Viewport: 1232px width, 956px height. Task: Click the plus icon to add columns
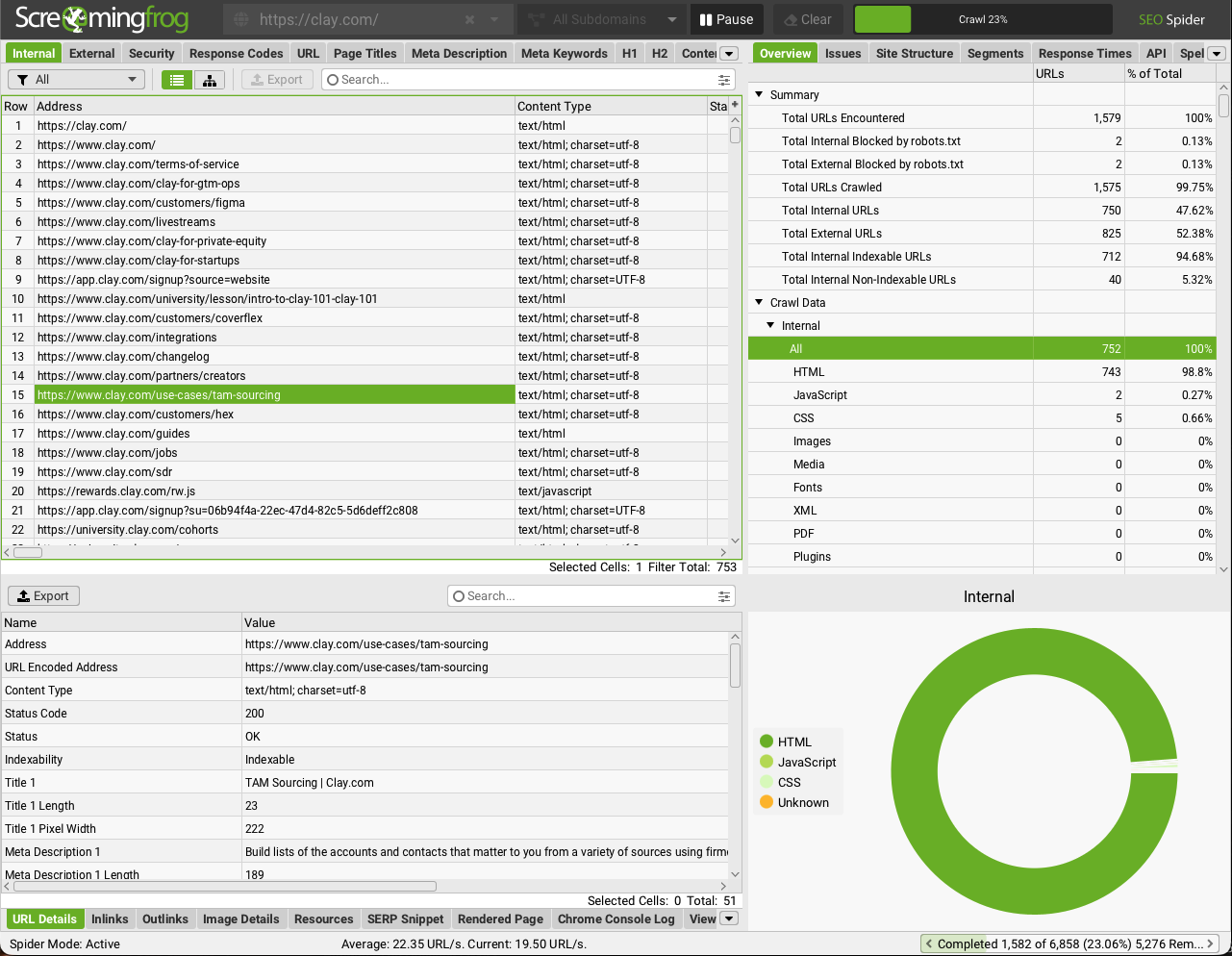(735, 105)
